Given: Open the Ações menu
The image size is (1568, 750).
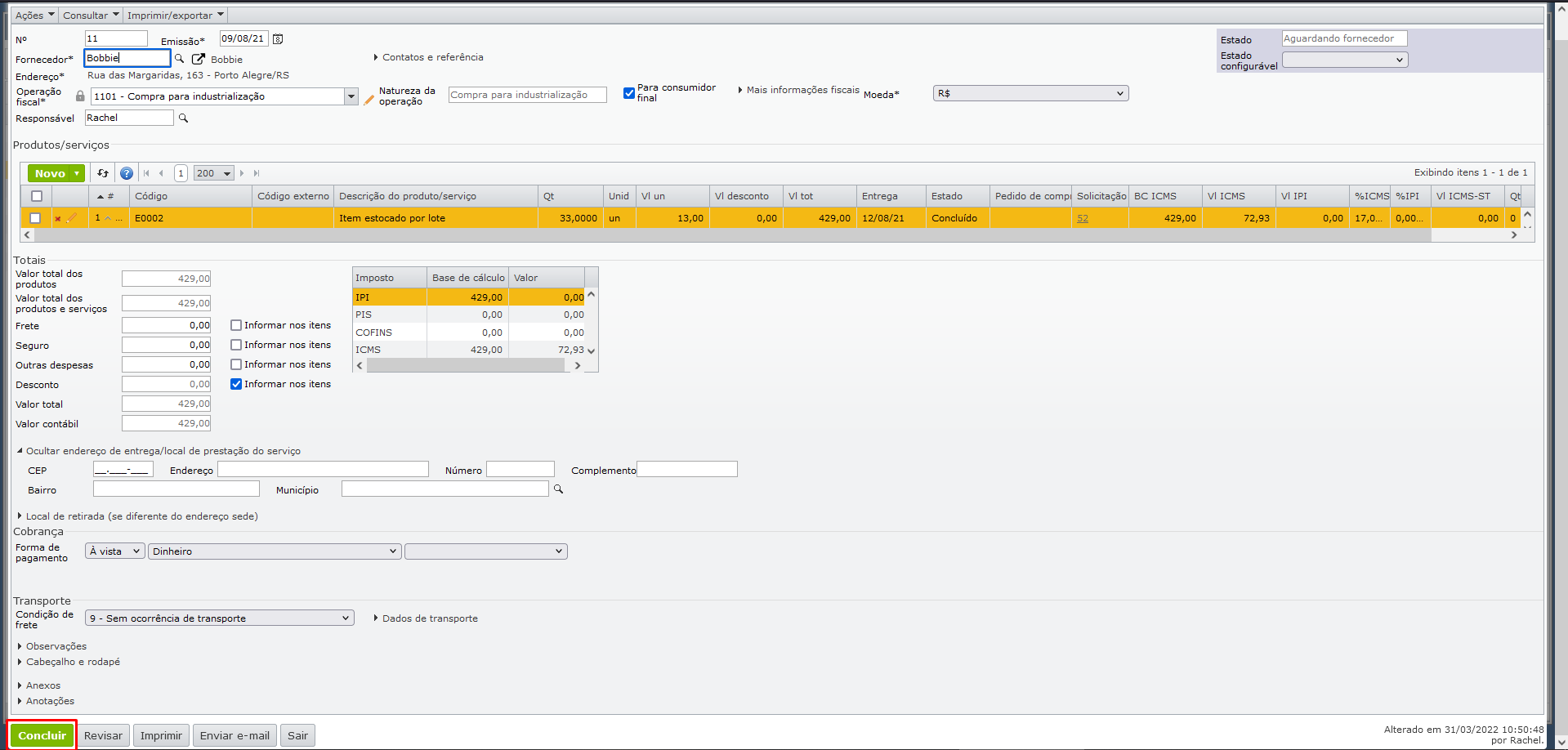Looking at the screenshot, I should tap(35, 16).
